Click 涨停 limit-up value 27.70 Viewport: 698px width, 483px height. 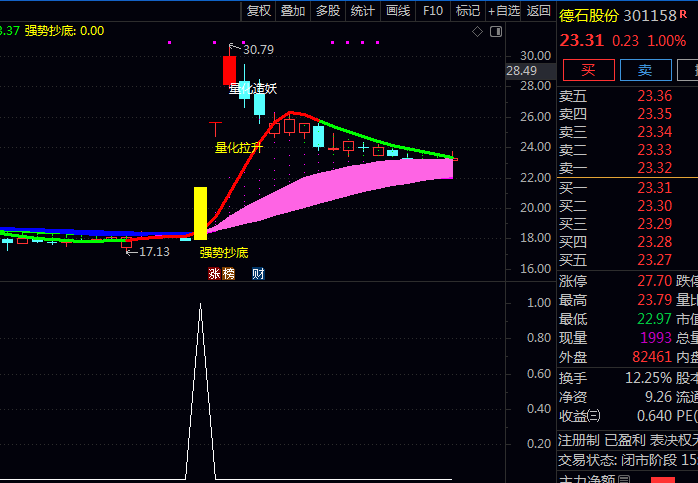point(654,281)
